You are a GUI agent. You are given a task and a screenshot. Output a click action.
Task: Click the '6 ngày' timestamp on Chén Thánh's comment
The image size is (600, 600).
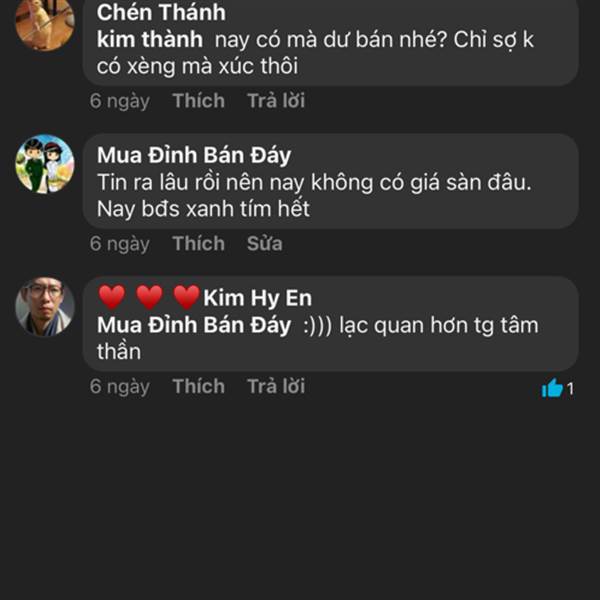click(x=119, y=101)
